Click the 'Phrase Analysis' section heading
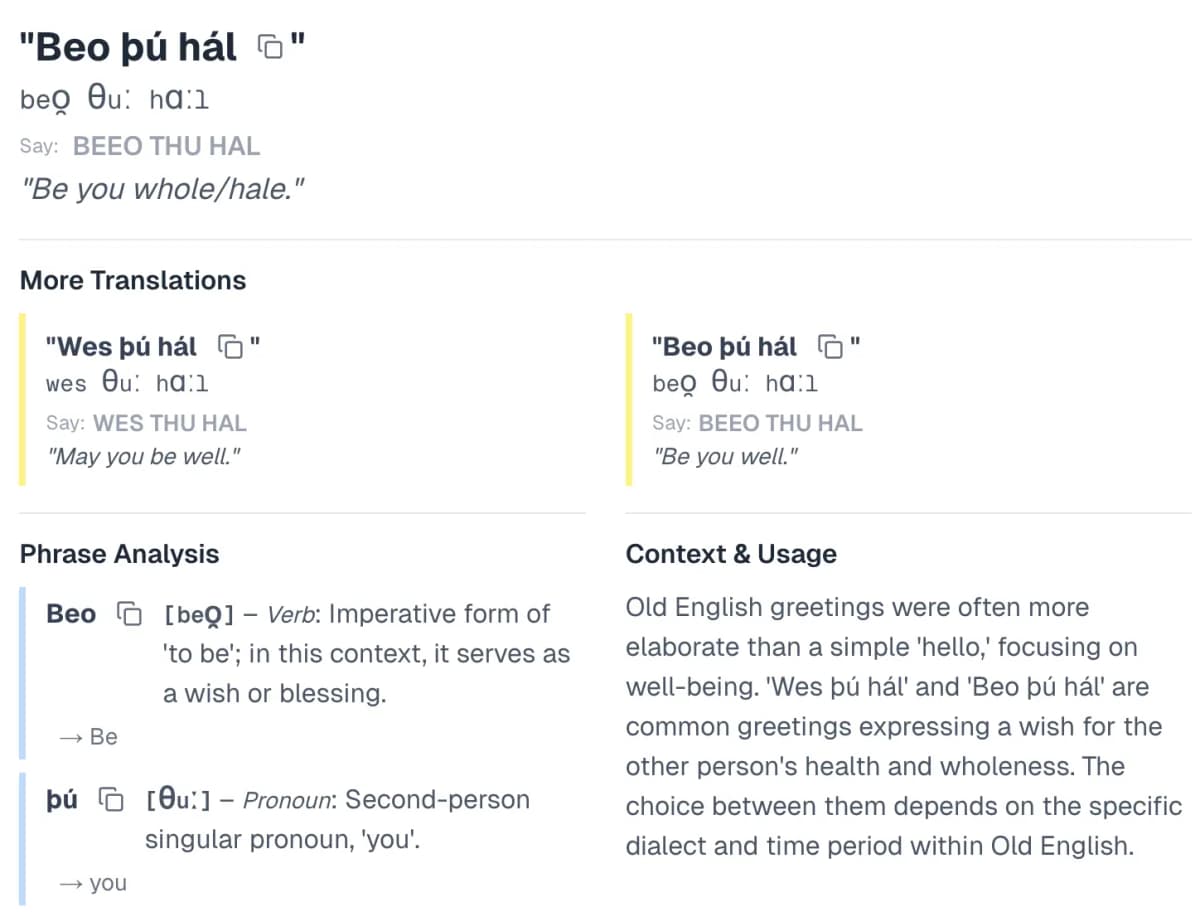The height and width of the screenshot is (912, 1200). 119,554
